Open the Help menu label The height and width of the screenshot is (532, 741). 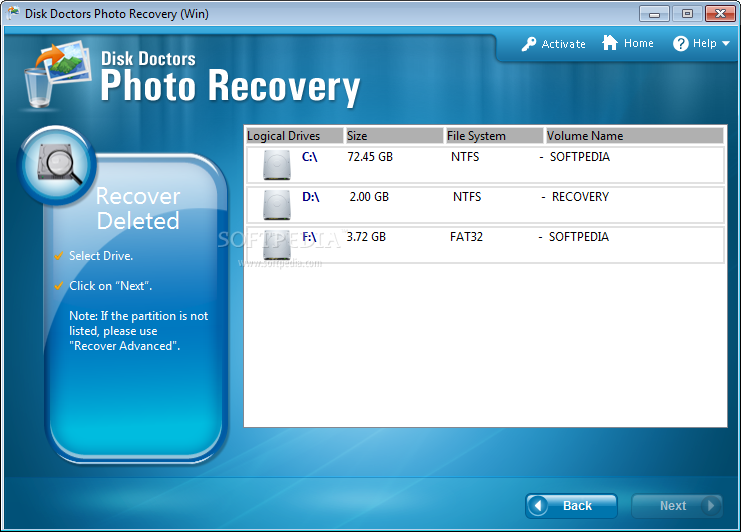click(x=705, y=43)
